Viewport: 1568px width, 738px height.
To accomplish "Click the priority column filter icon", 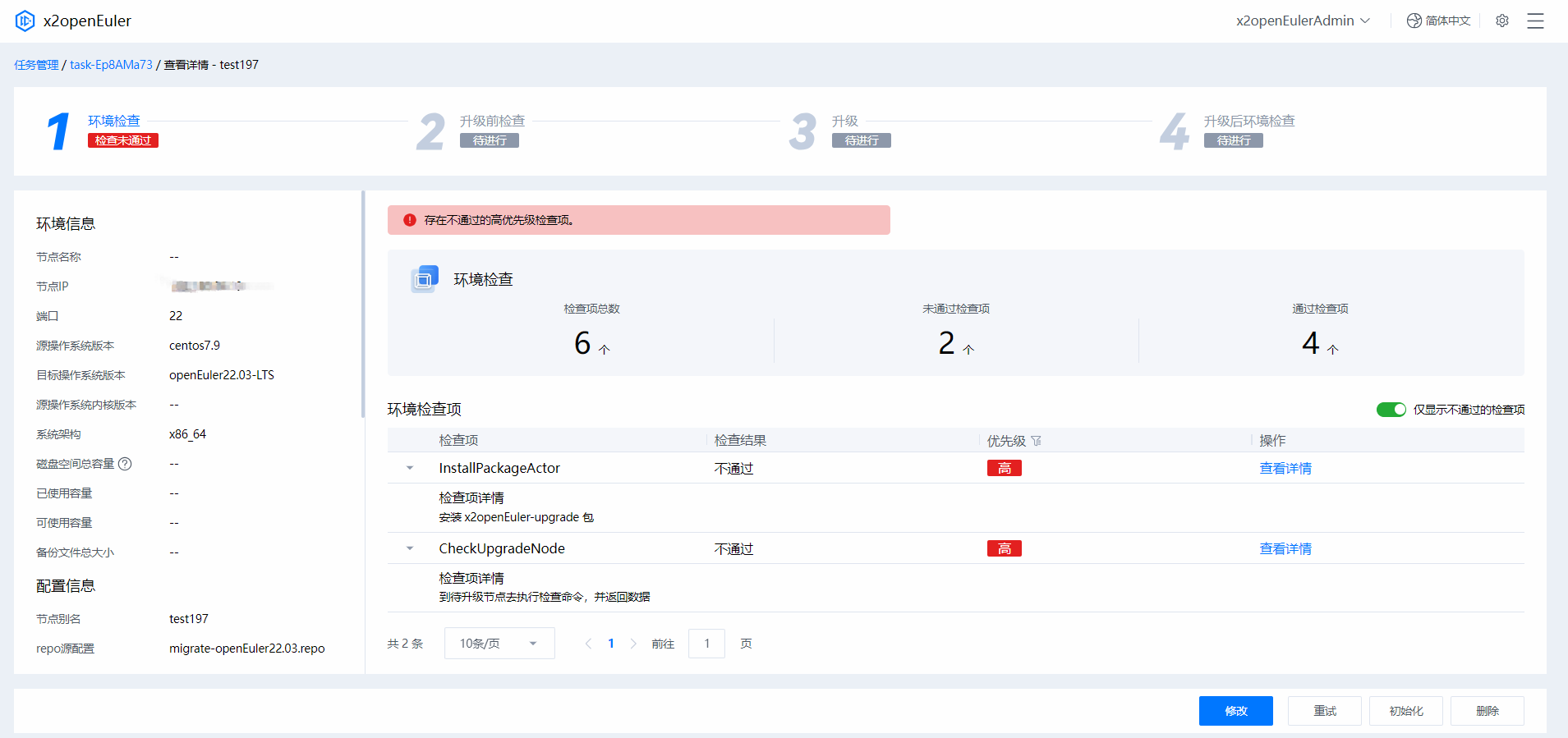I will point(1037,441).
